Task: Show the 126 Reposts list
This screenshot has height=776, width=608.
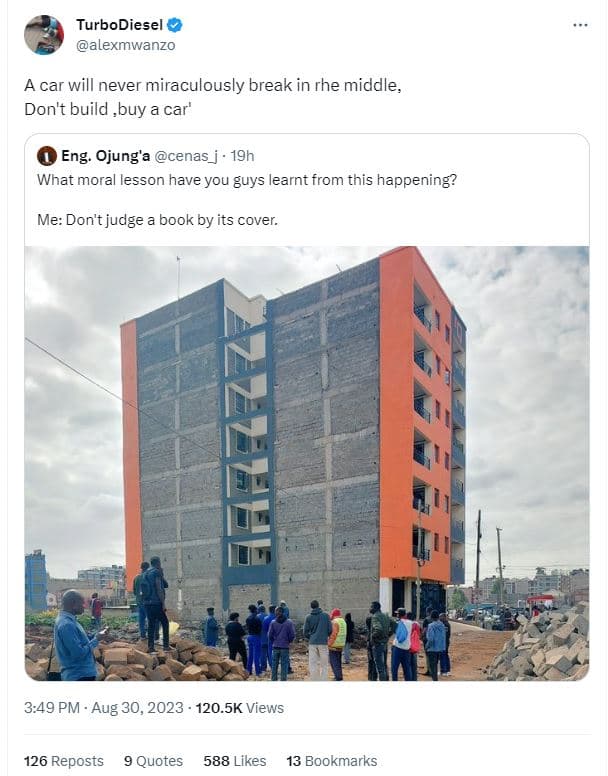Action: point(64,761)
